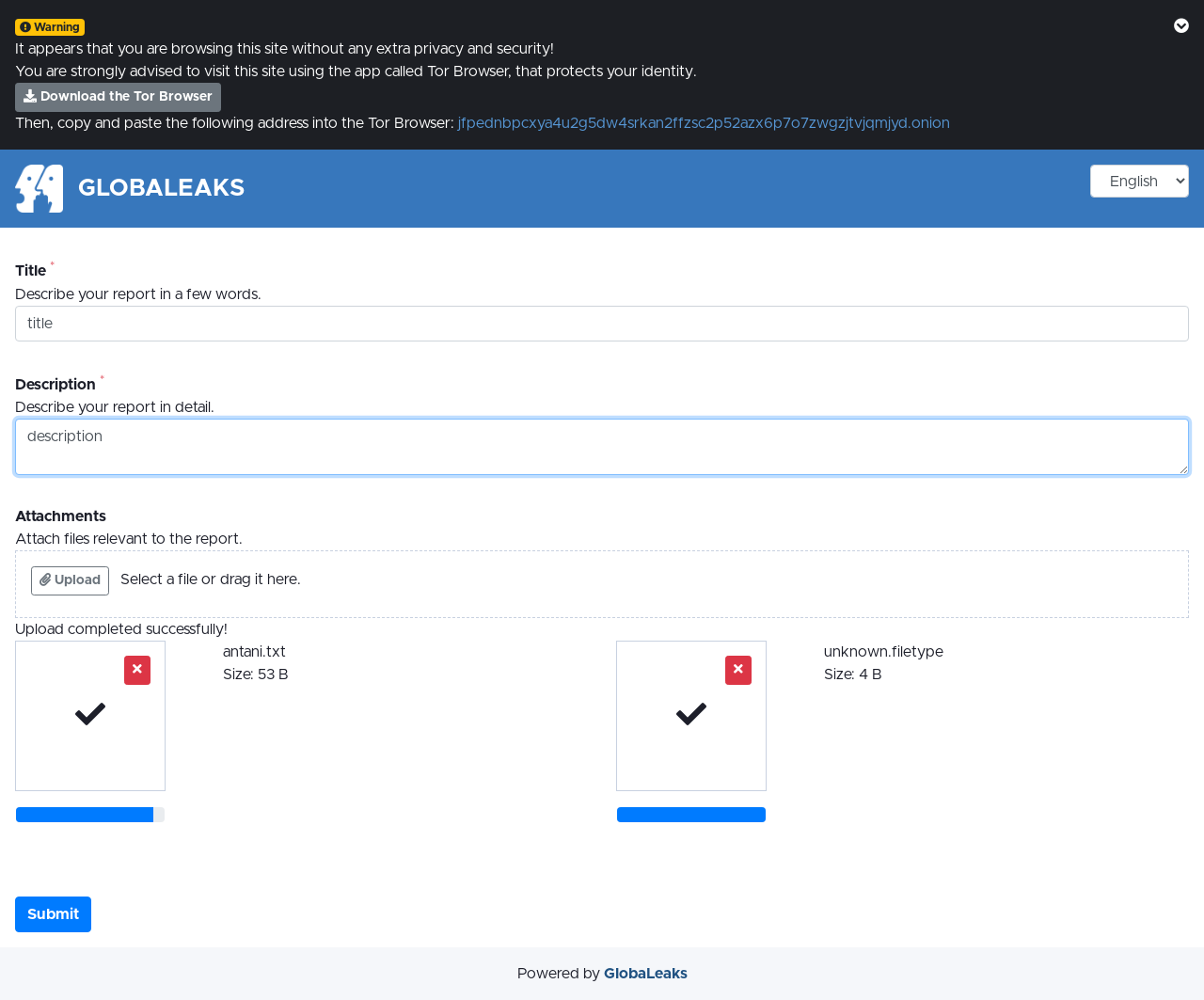
Task: Click 'Select a file or drag it here' text
Action: [x=211, y=579]
